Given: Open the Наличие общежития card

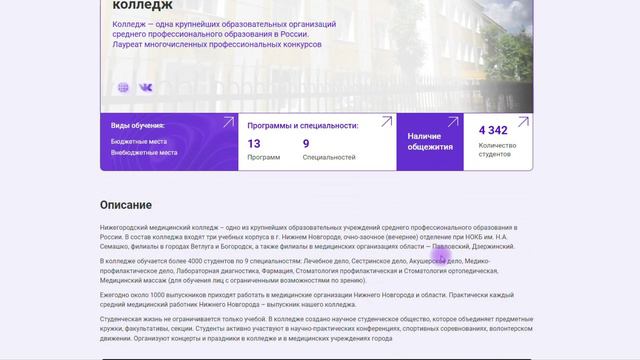Looking at the screenshot, I should (x=430, y=142).
